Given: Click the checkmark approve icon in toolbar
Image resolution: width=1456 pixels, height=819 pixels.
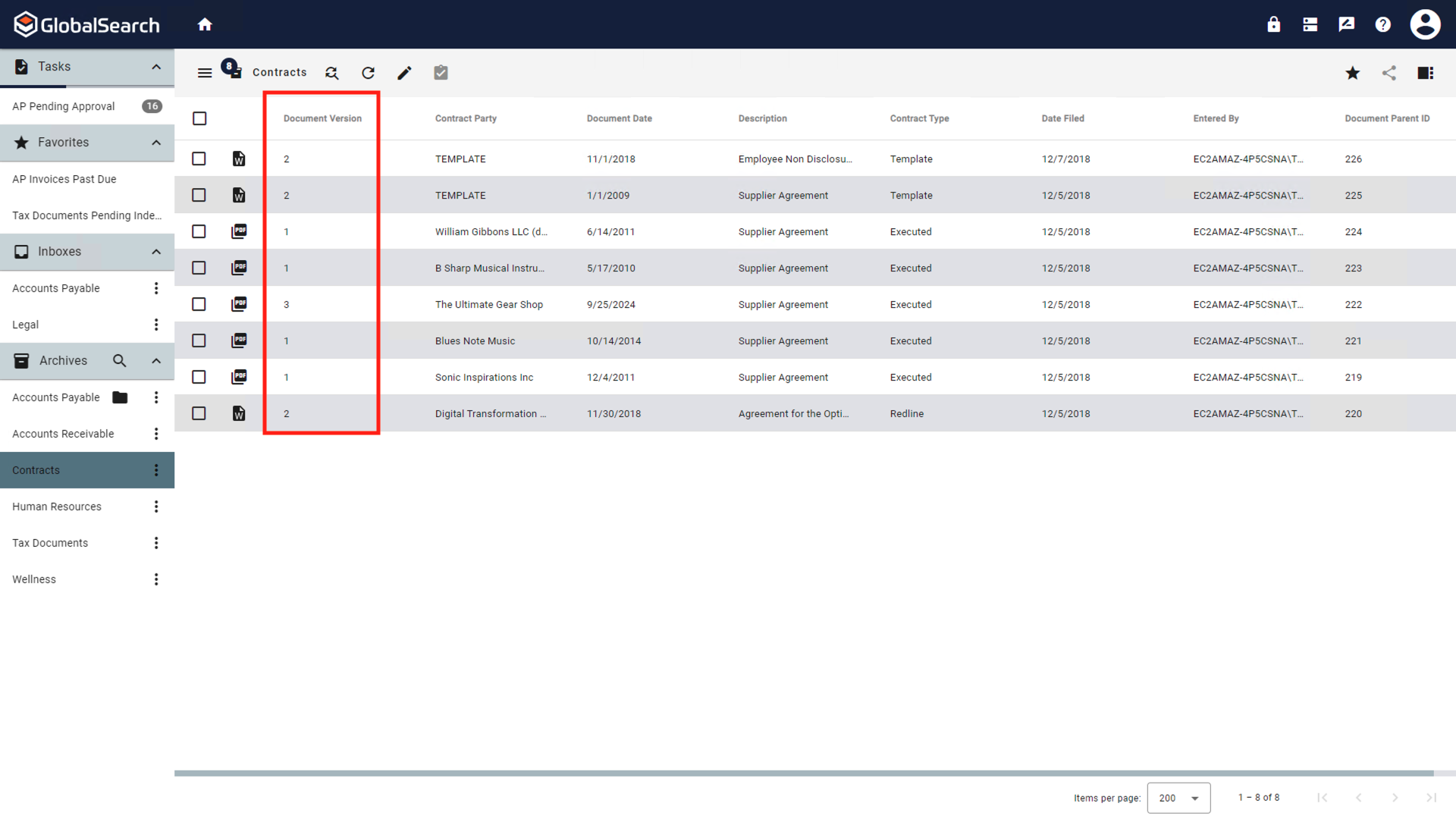Looking at the screenshot, I should point(440,73).
